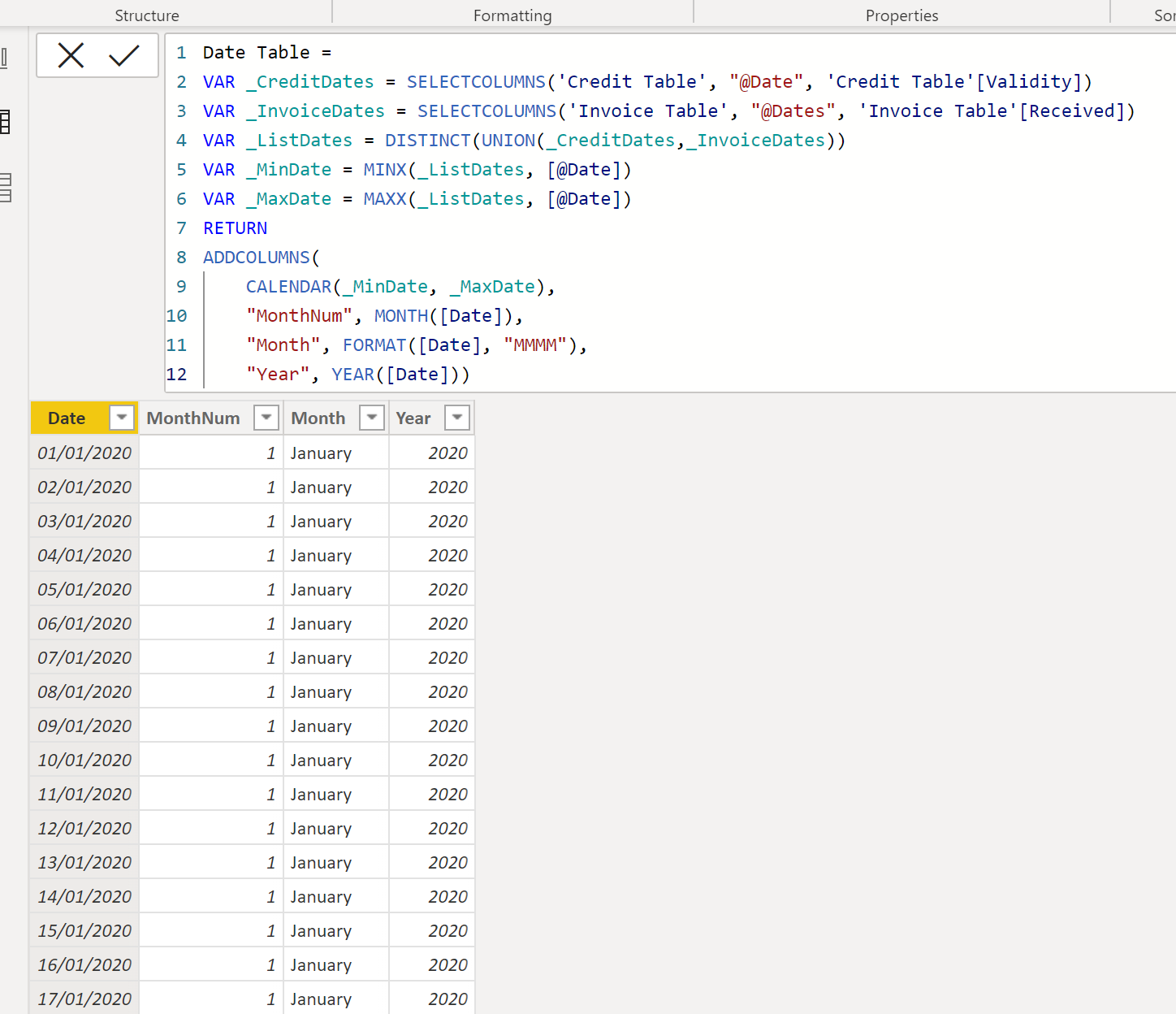Viewport: 1176px width, 1014px height.
Task: Select the 10/01/2020 date cell
Action: tap(84, 760)
